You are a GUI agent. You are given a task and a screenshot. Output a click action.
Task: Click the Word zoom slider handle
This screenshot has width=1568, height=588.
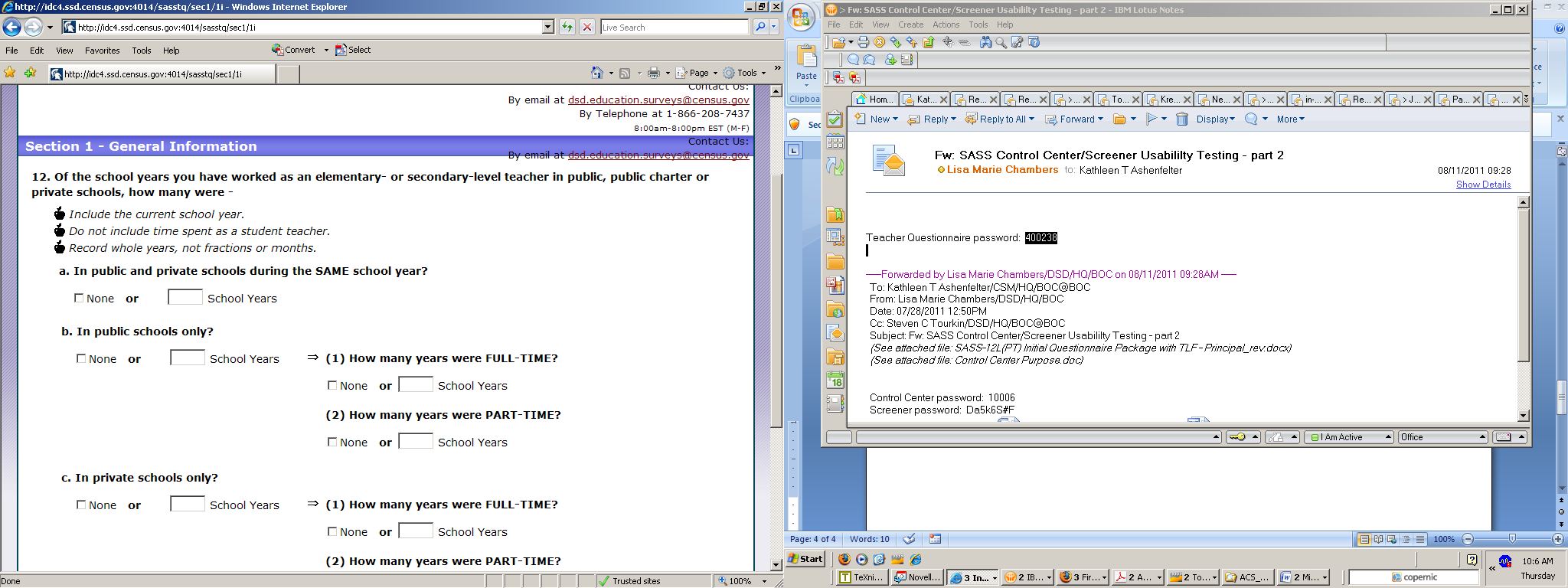[1512, 539]
